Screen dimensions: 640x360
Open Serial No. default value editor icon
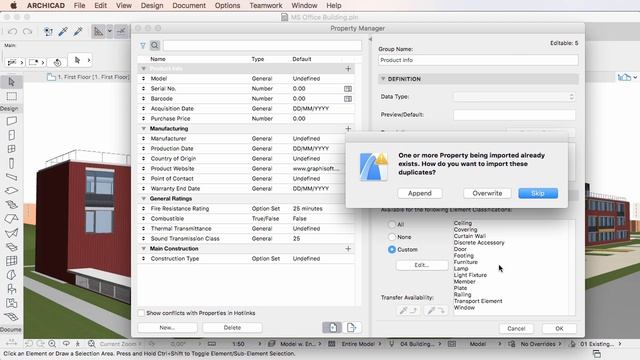[348, 89]
